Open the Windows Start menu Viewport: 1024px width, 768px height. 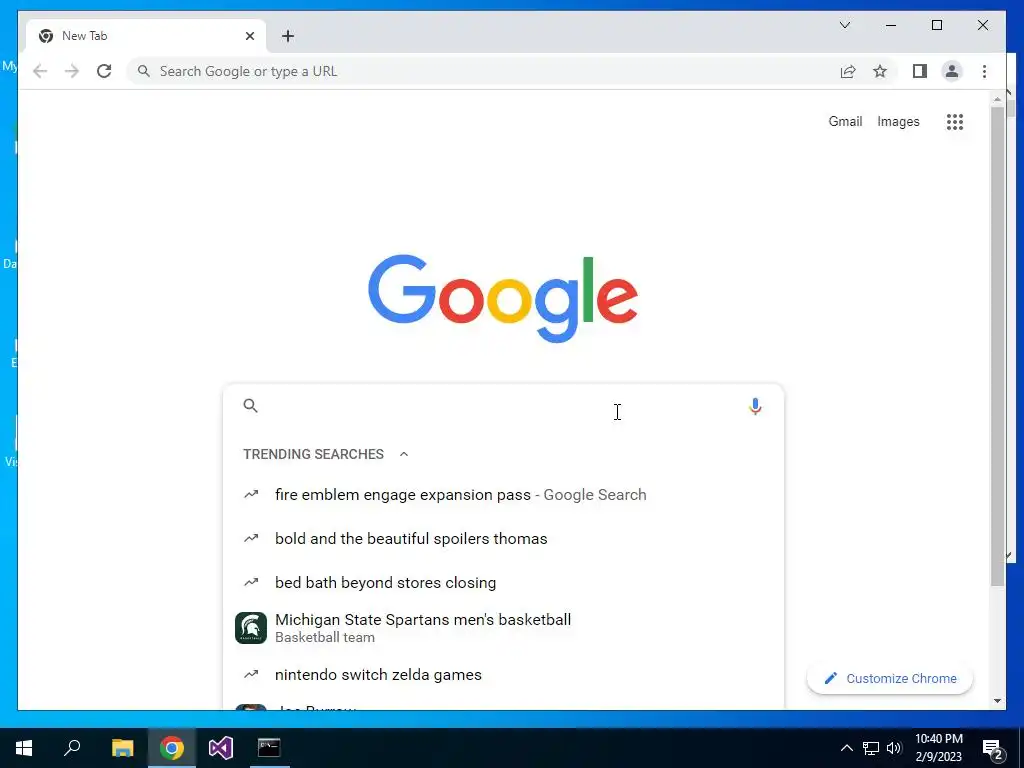click(24, 748)
